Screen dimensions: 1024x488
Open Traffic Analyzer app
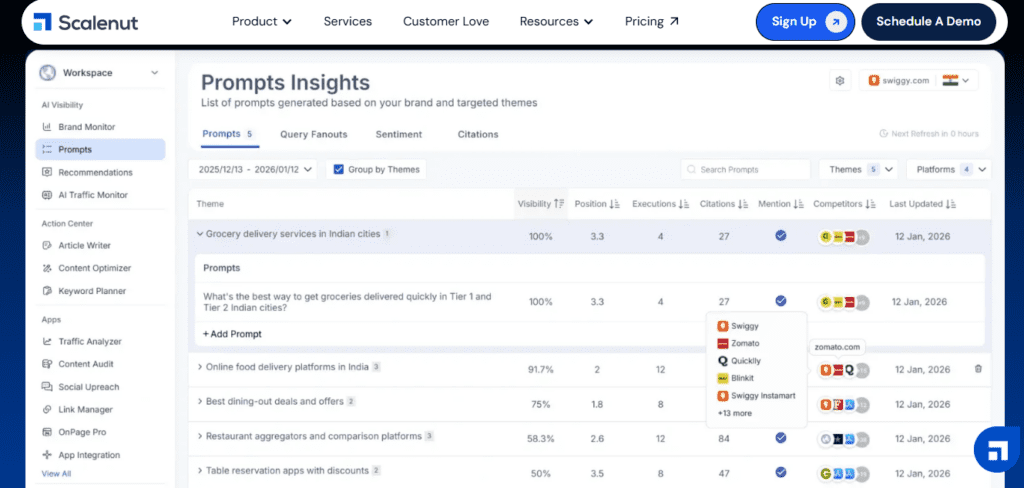pyautogui.click(x=89, y=341)
